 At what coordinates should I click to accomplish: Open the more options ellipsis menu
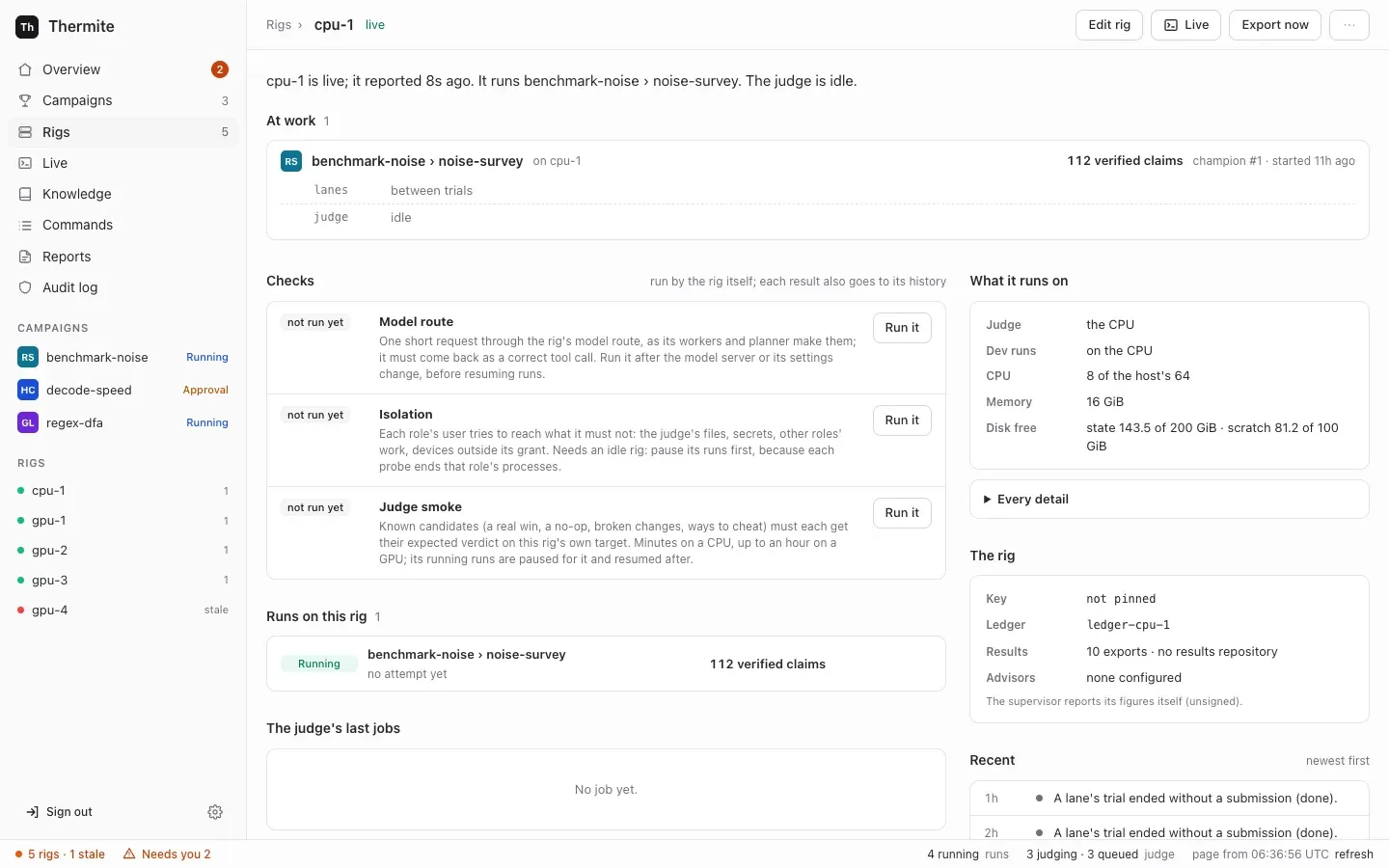coord(1348,25)
